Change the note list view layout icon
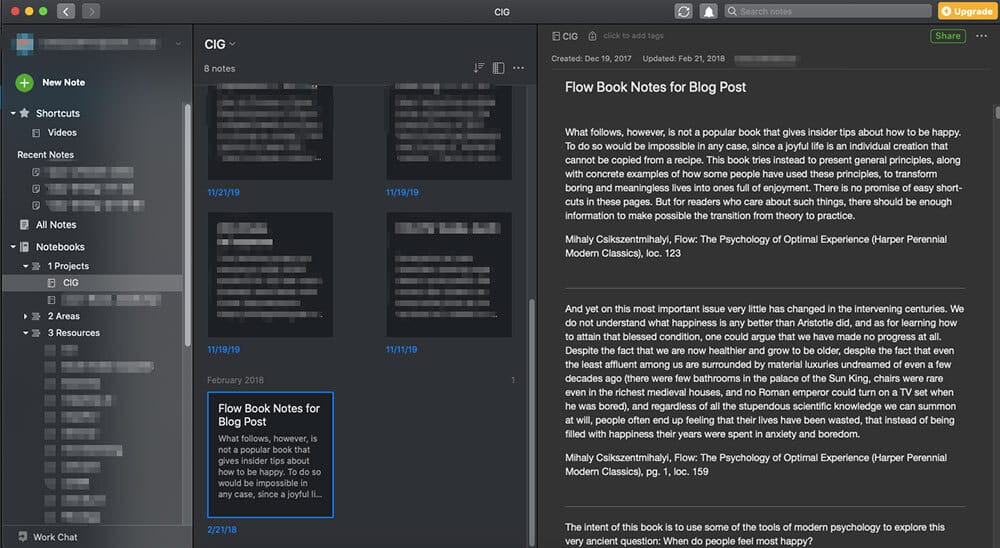Image resolution: width=1000 pixels, height=548 pixels. point(499,68)
